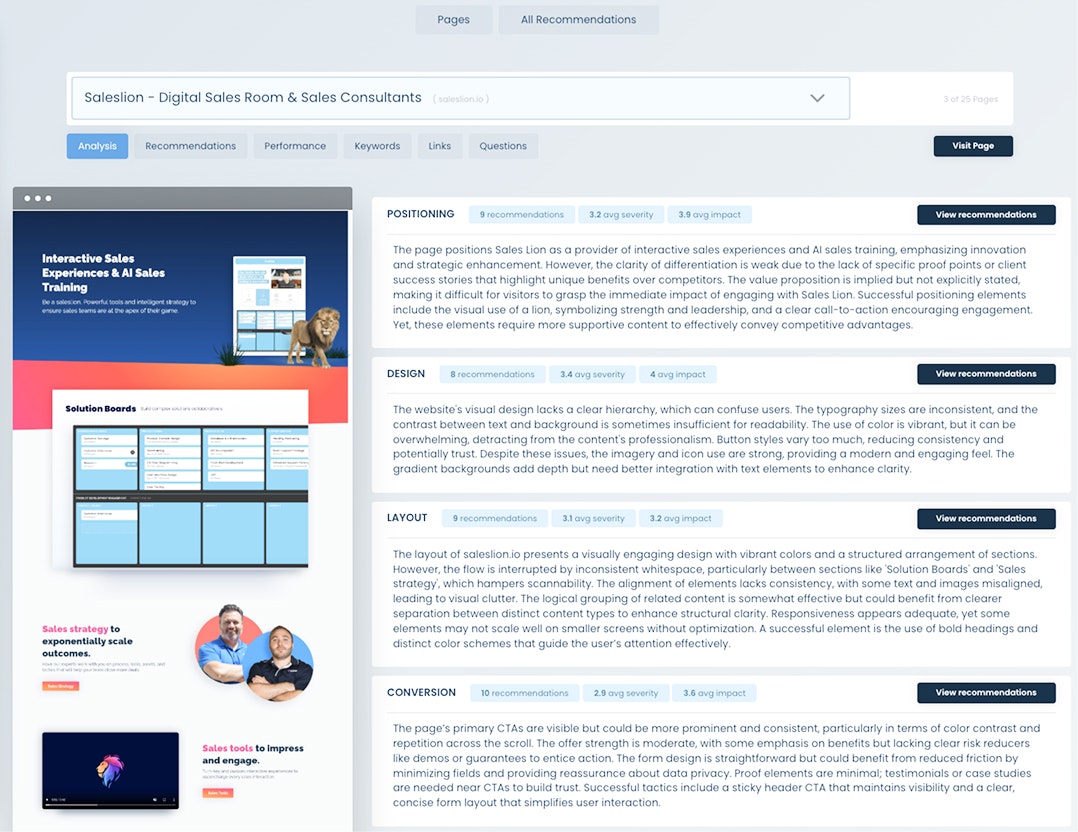
Task: Click the DESIGN section heading
Action: point(406,373)
